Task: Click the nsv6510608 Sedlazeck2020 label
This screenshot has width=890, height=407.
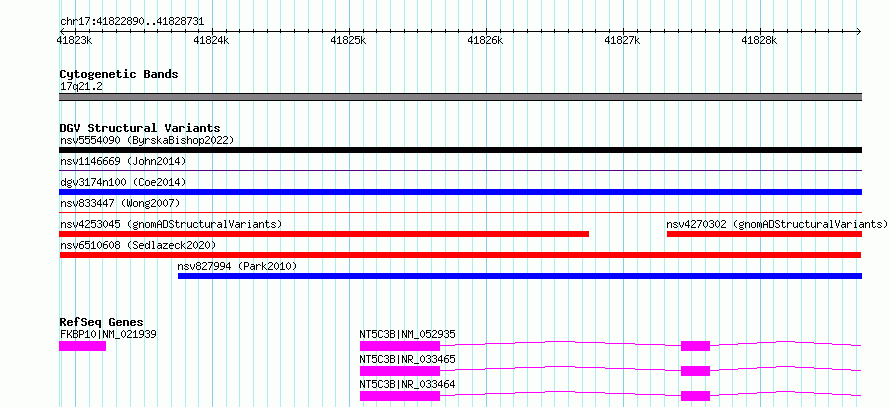Action: coord(138,245)
